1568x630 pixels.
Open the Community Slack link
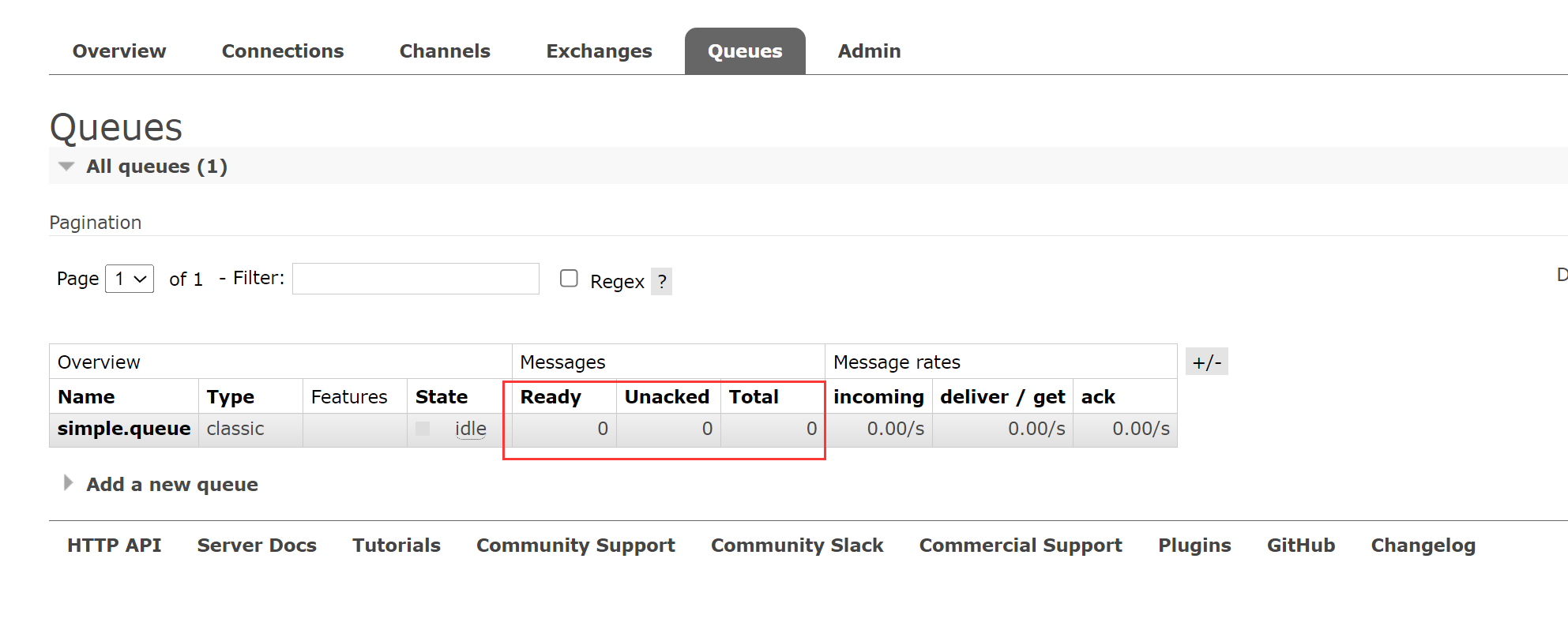(x=797, y=546)
